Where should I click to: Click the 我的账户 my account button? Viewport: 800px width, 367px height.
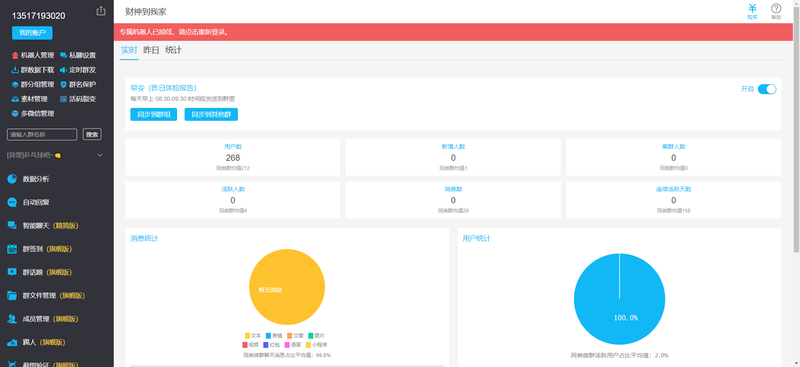(x=32, y=33)
